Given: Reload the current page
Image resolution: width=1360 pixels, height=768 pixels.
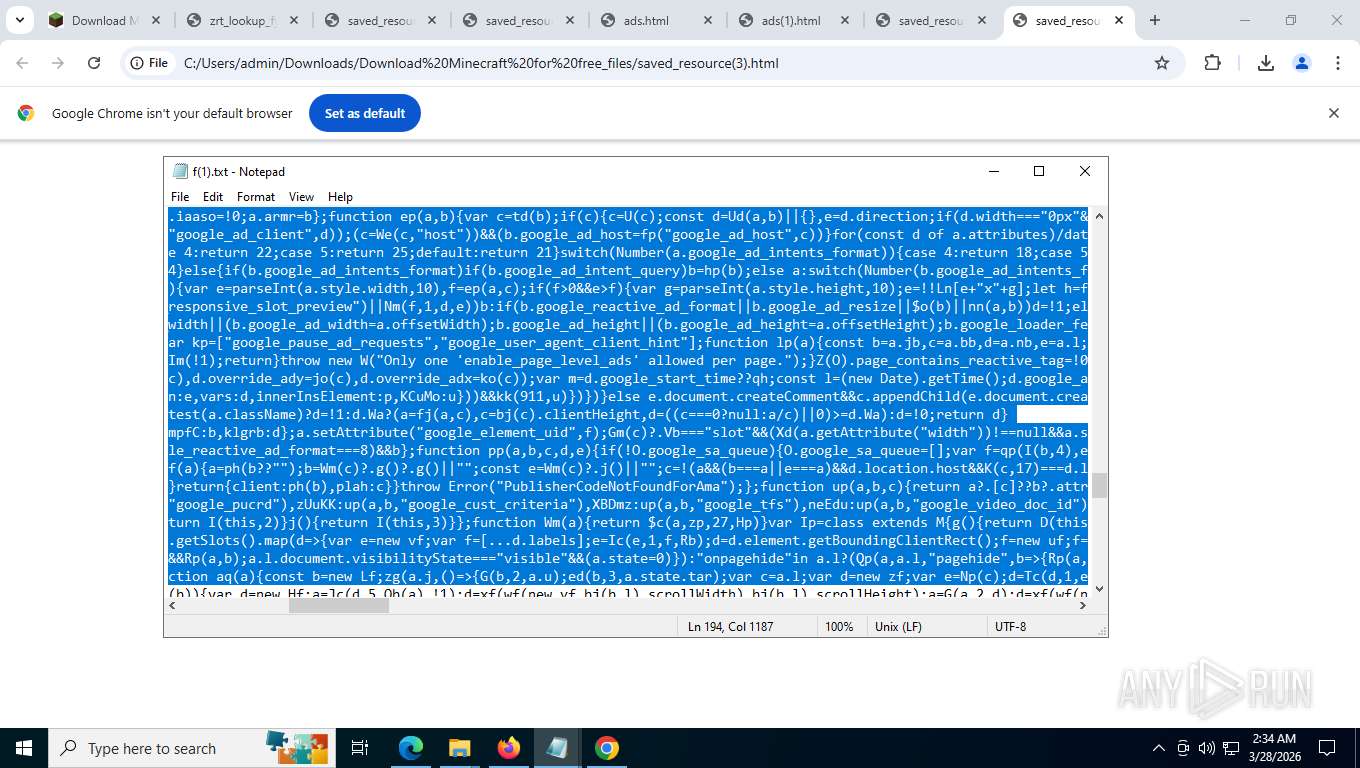Looking at the screenshot, I should (94, 63).
